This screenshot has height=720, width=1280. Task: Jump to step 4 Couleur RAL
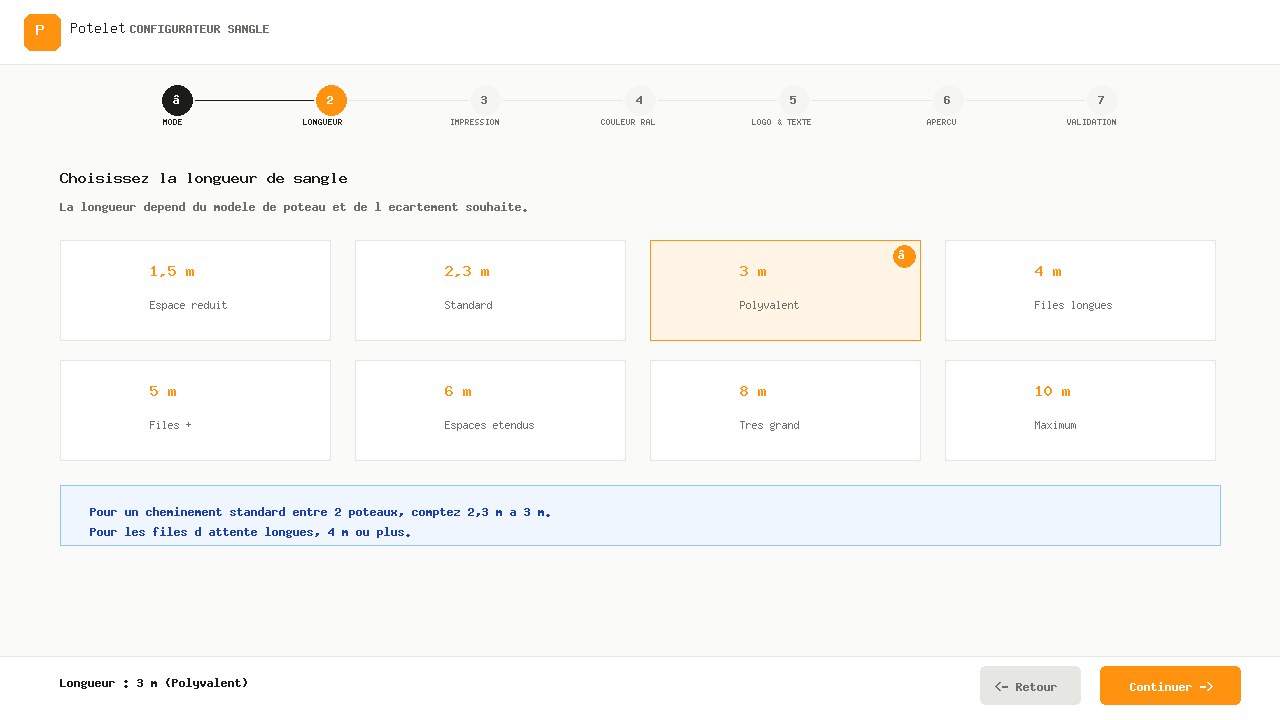[639, 100]
